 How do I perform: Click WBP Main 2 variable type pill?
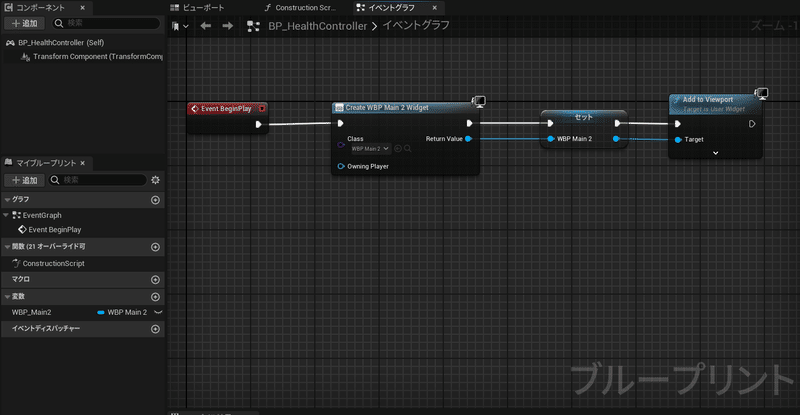pos(122,312)
